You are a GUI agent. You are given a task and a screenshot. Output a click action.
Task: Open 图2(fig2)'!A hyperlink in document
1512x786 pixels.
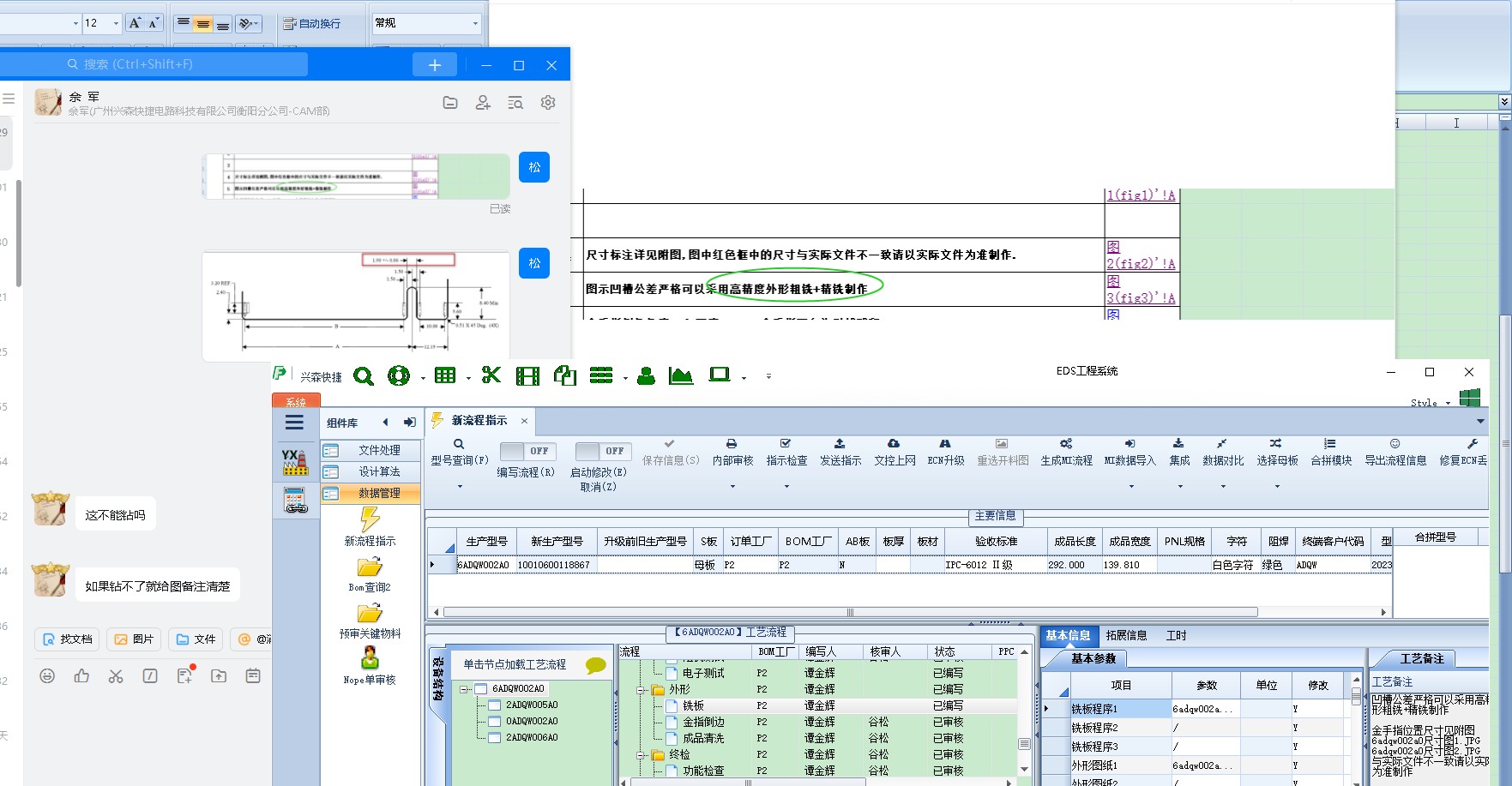click(x=1141, y=255)
